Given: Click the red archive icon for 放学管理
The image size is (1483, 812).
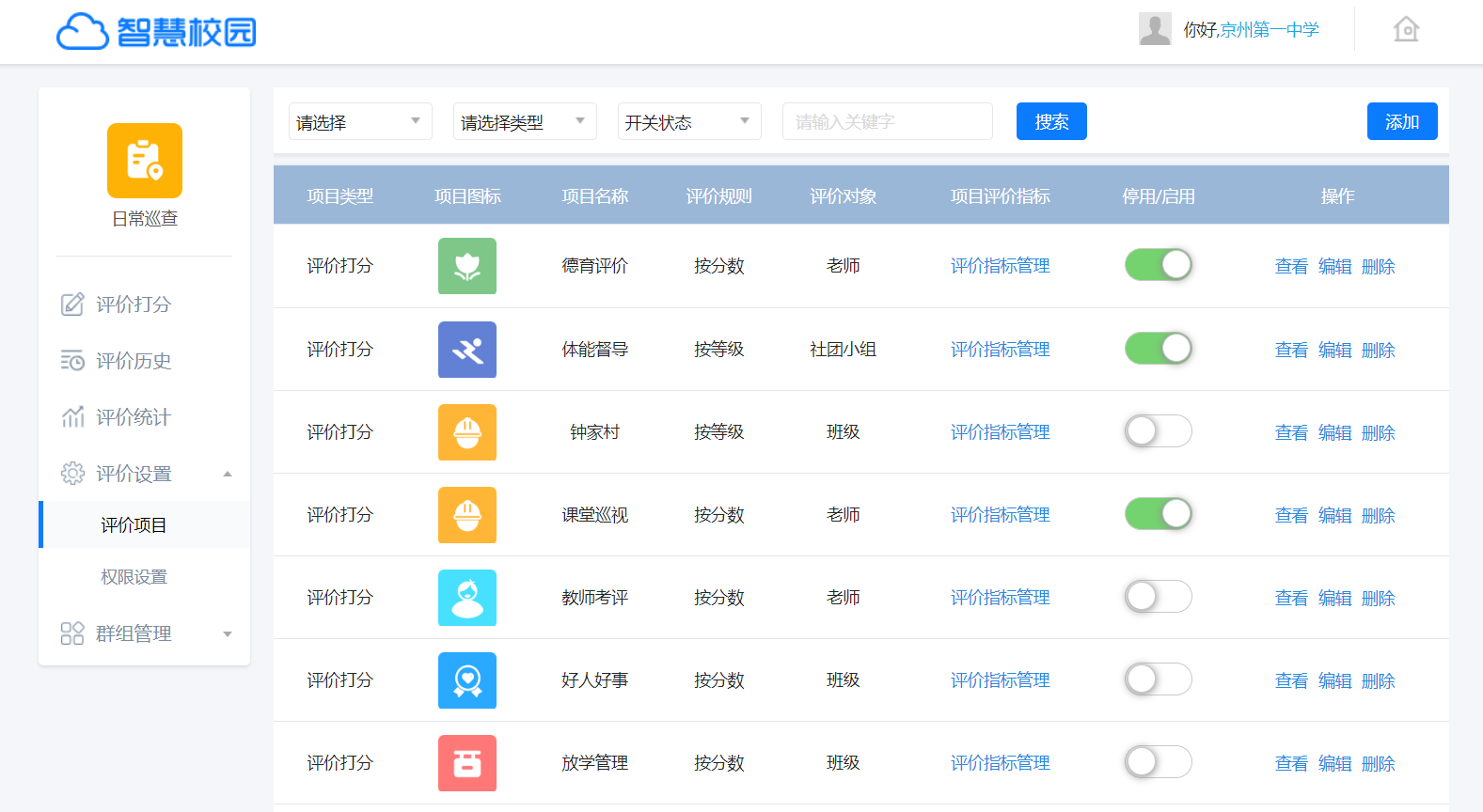Looking at the screenshot, I should 467,763.
